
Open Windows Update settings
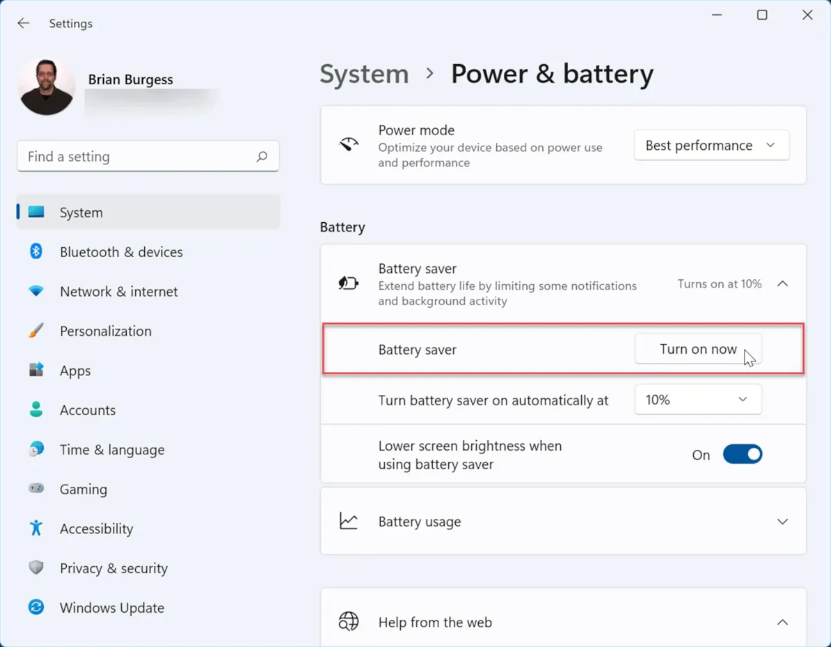tap(148, 607)
